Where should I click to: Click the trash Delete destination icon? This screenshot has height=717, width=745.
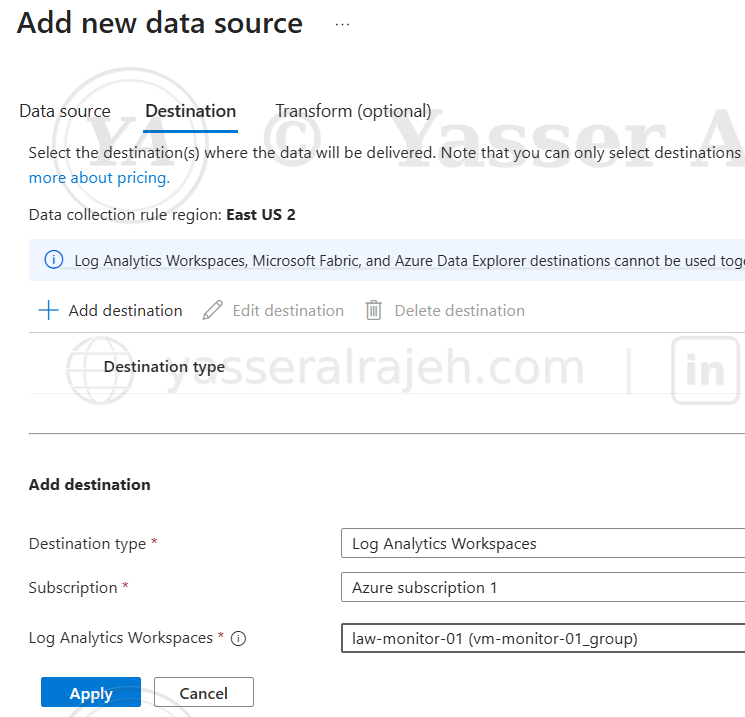(x=374, y=310)
